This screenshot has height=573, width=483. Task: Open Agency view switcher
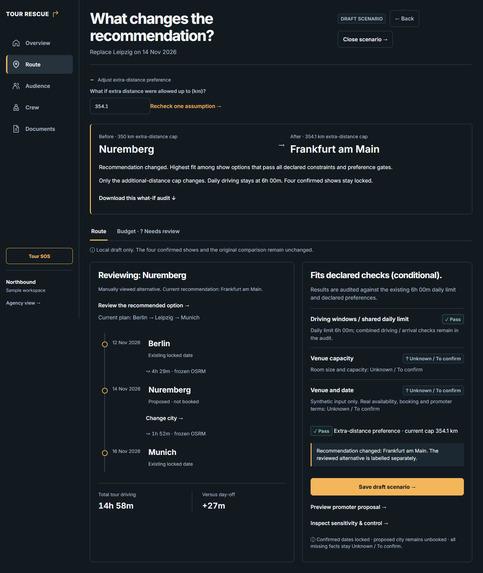(23, 303)
